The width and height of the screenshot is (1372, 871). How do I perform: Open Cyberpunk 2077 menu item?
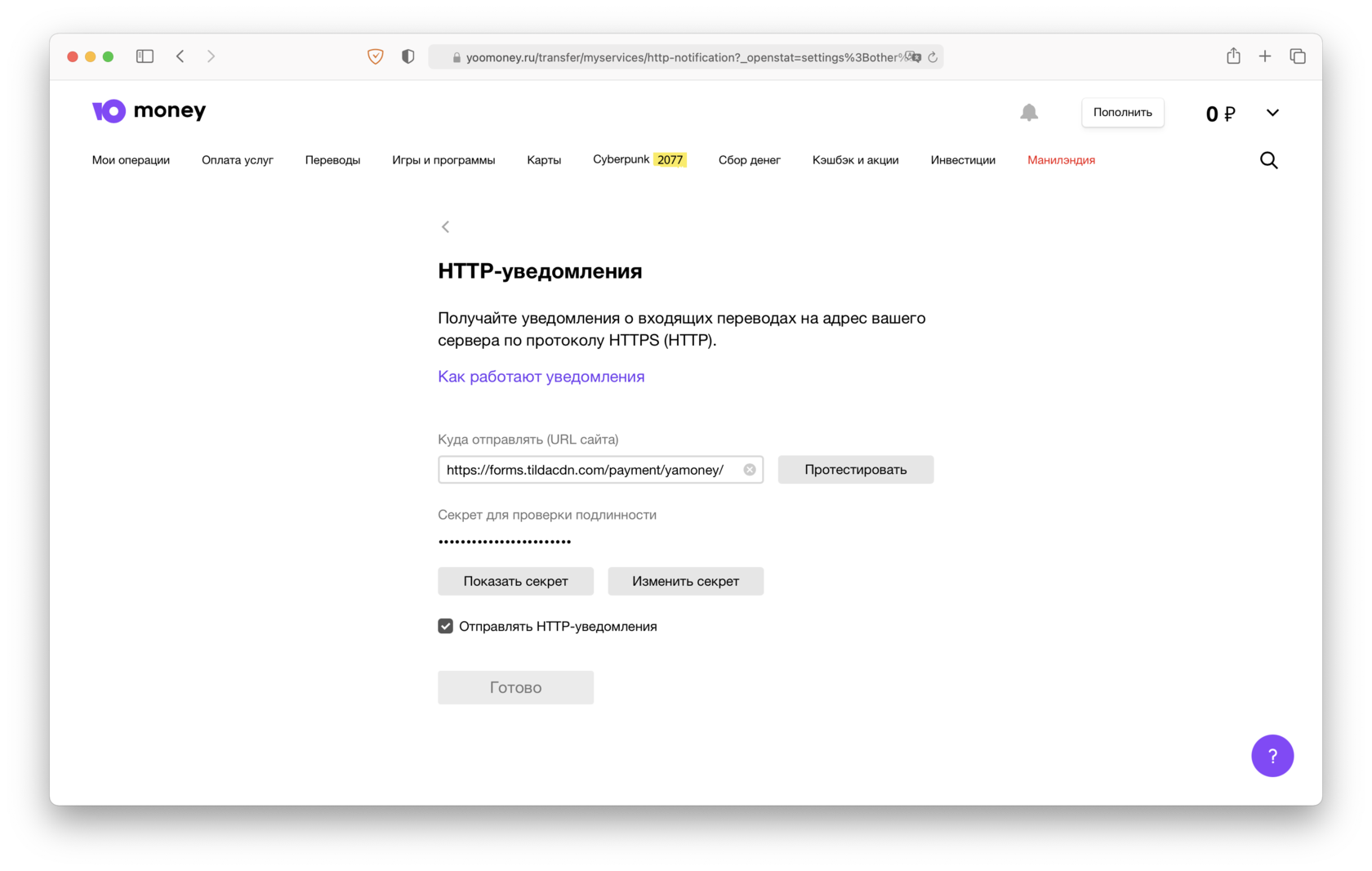(x=639, y=159)
